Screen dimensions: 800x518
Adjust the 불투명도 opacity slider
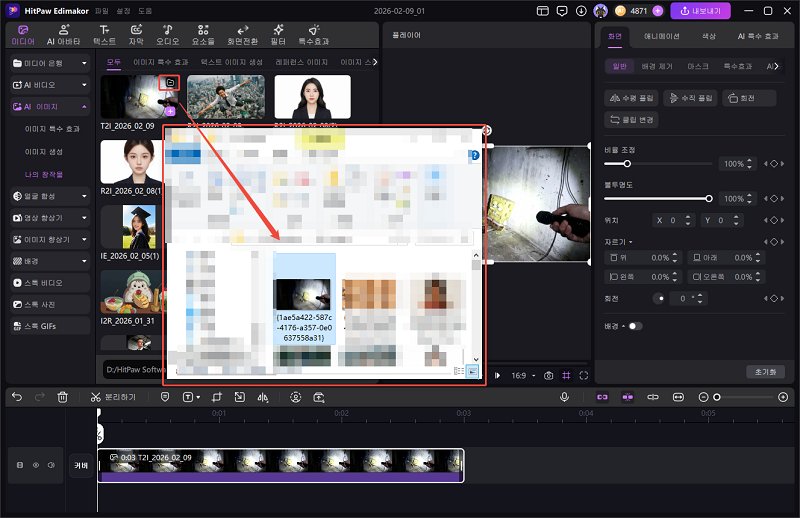tap(708, 198)
